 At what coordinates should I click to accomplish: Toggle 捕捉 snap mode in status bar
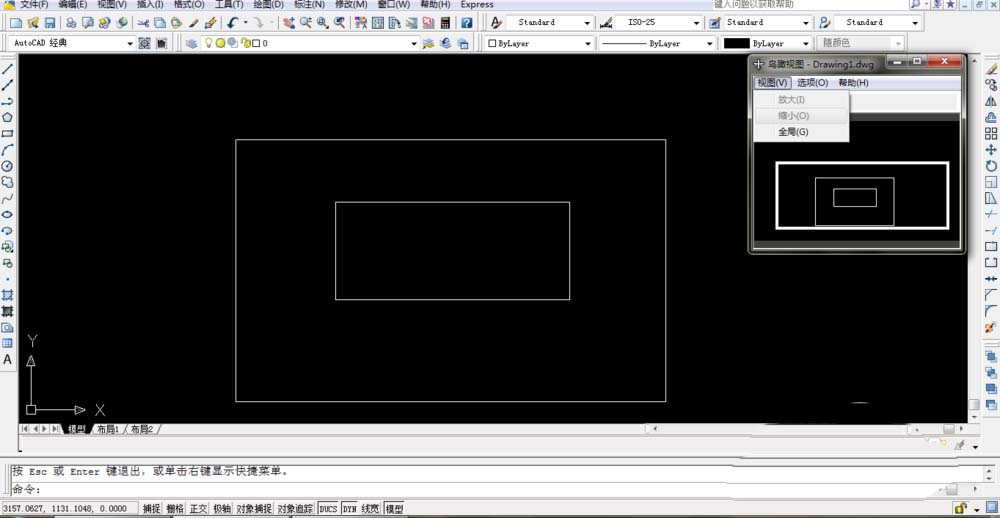(x=151, y=509)
